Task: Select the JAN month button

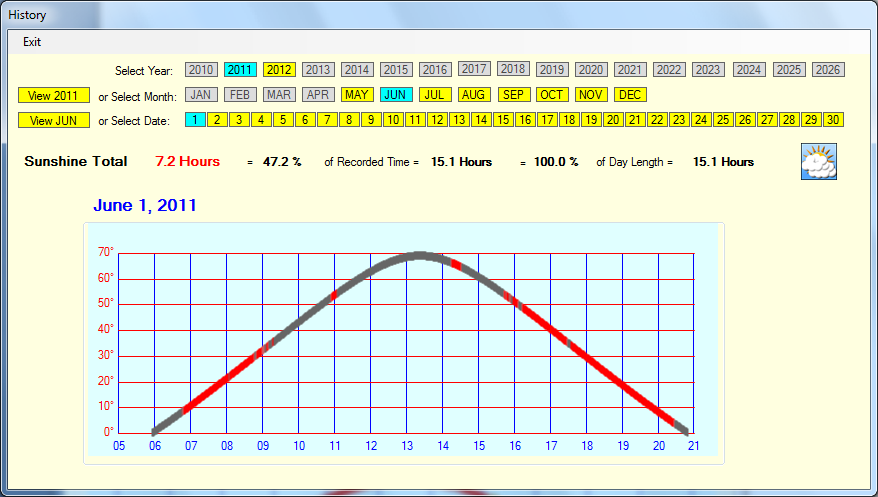Action: pos(201,95)
